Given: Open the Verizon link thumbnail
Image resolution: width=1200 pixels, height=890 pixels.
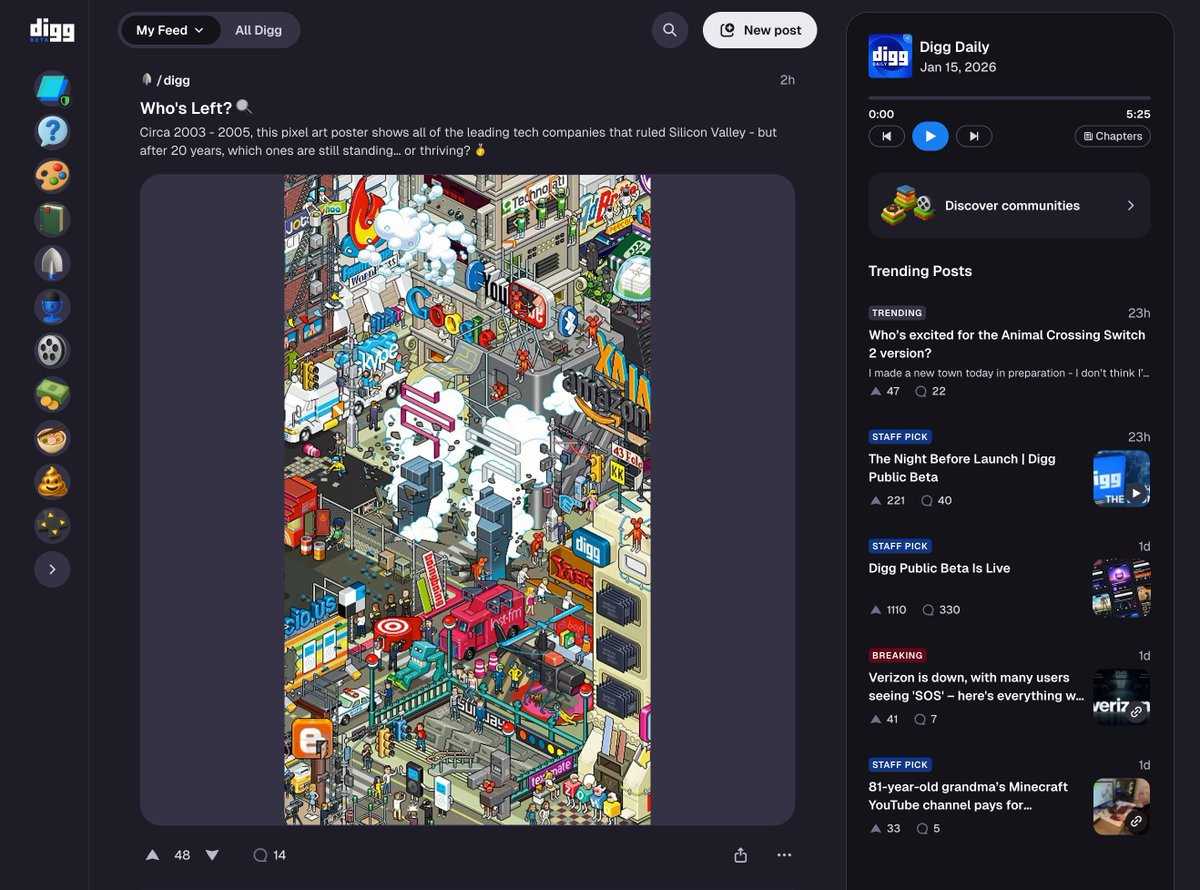Looking at the screenshot, I should pyautogui.click(x=1121, y=697).
